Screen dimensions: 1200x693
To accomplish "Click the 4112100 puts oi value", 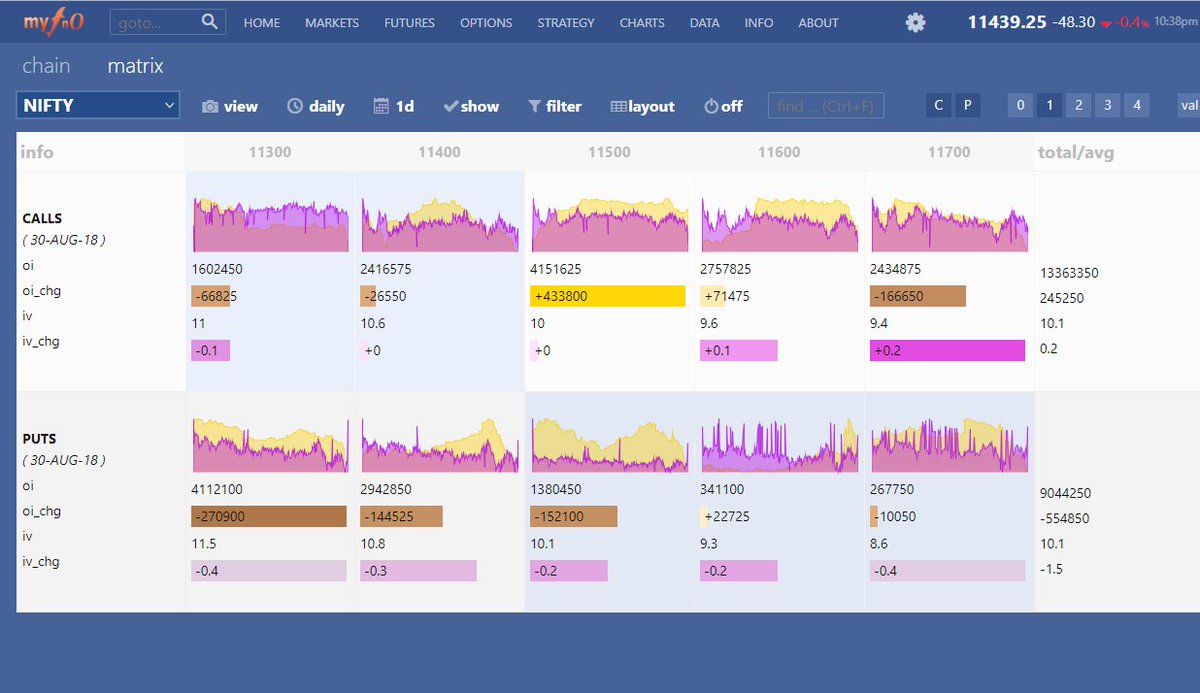I will coord(217,490).
